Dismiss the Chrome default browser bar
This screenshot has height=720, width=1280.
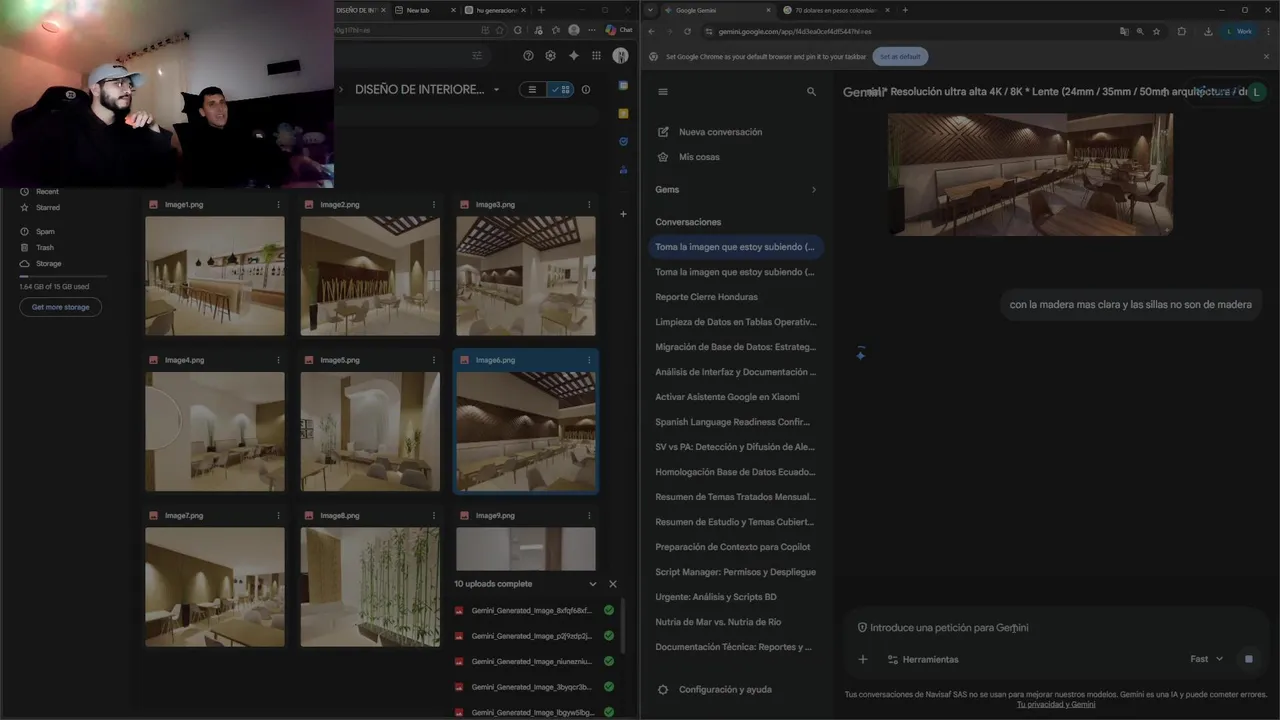tap(1267, 56)
